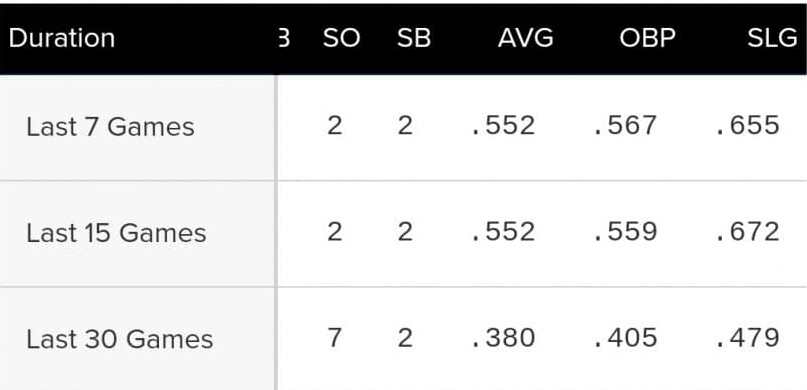The height and width of the screenshot is (390, 807).
Task: Click the .380 AVG value for Last 30 Games
Action: 503,338
